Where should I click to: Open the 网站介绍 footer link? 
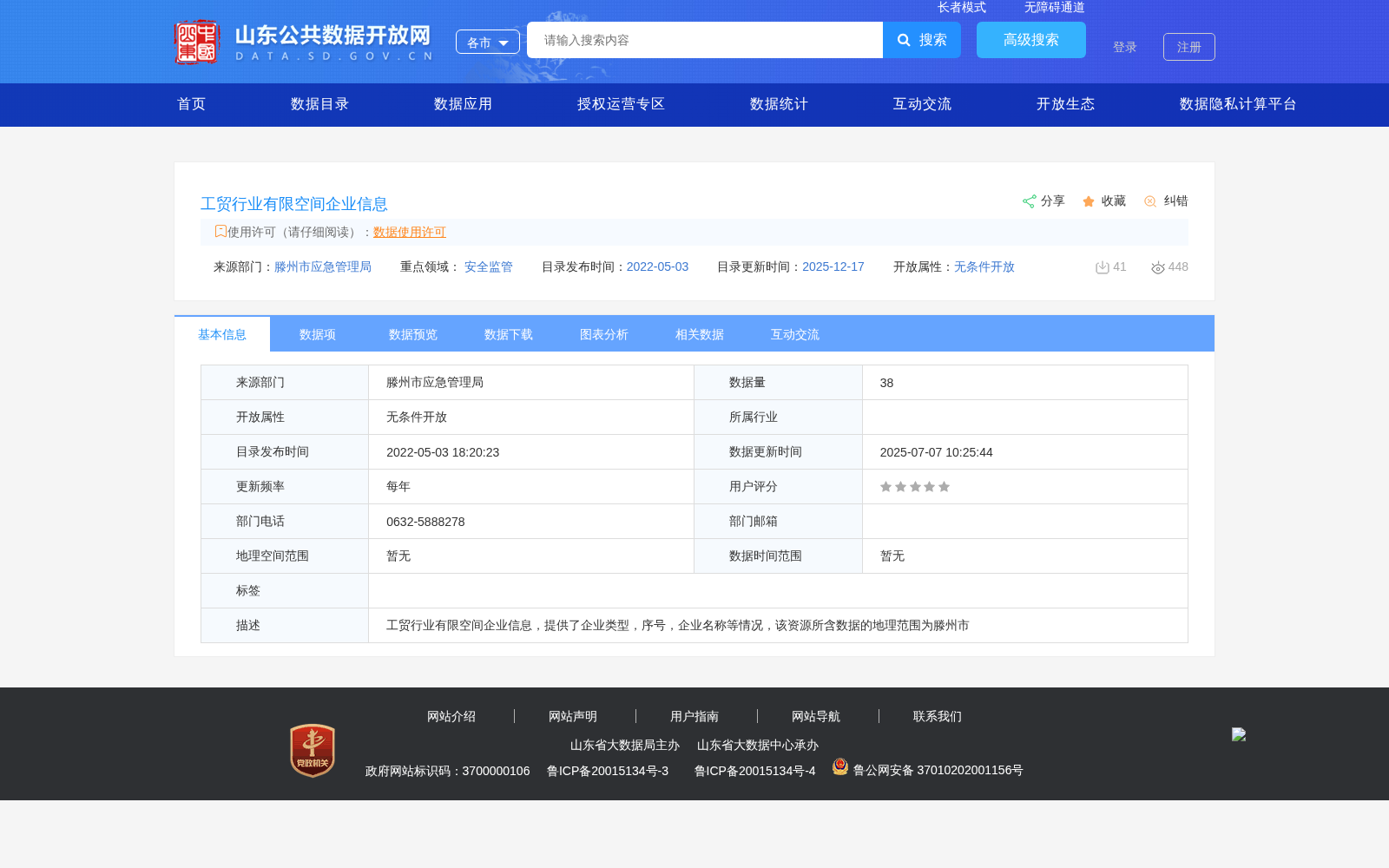[x=451, y=716]
